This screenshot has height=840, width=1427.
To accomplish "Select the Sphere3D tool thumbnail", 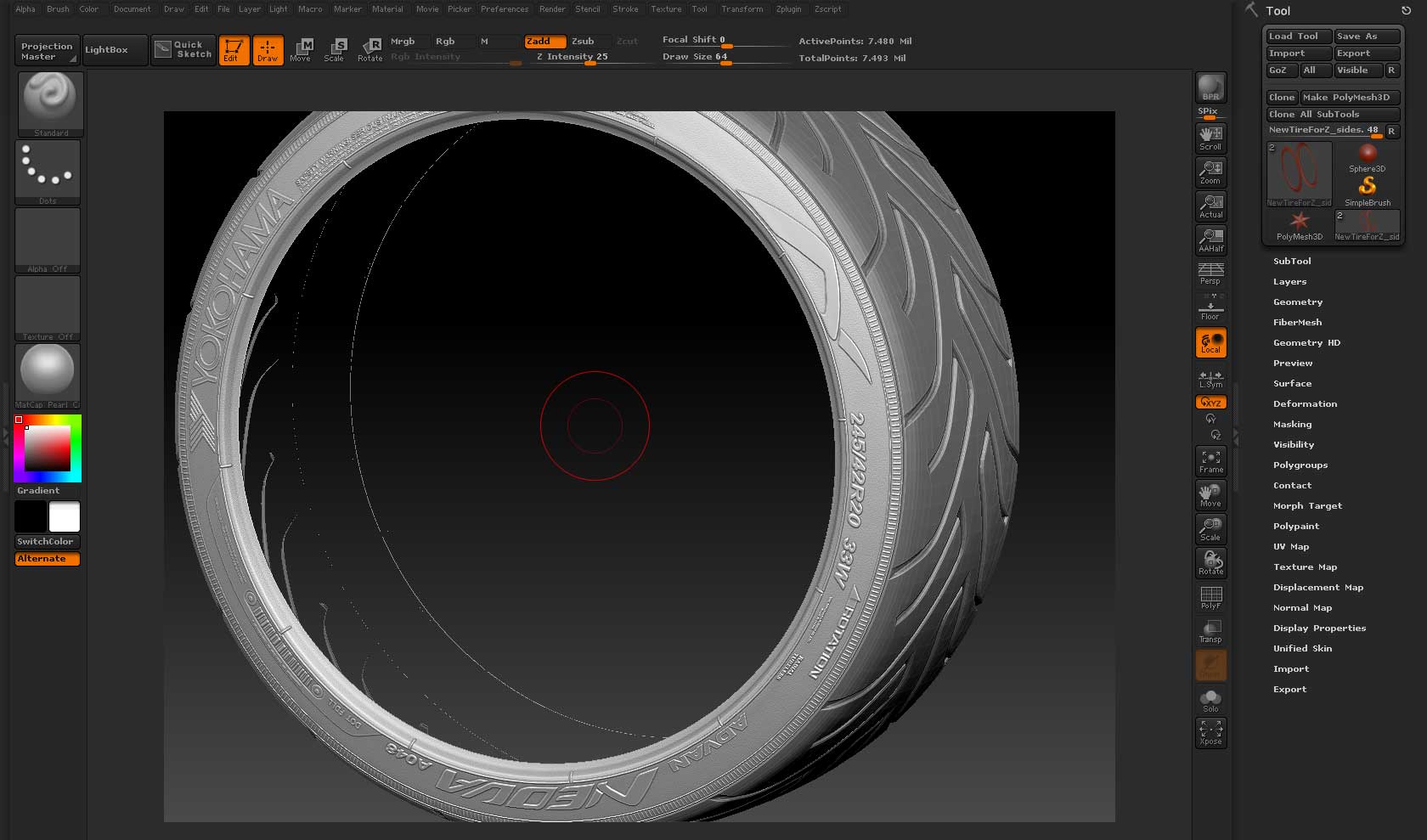I will [x=1367, y=158].
